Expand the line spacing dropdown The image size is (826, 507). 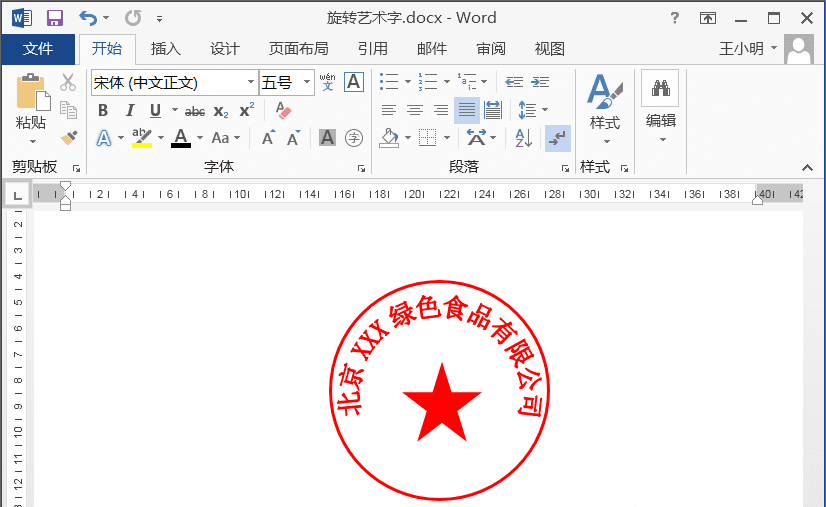(545, 110)
